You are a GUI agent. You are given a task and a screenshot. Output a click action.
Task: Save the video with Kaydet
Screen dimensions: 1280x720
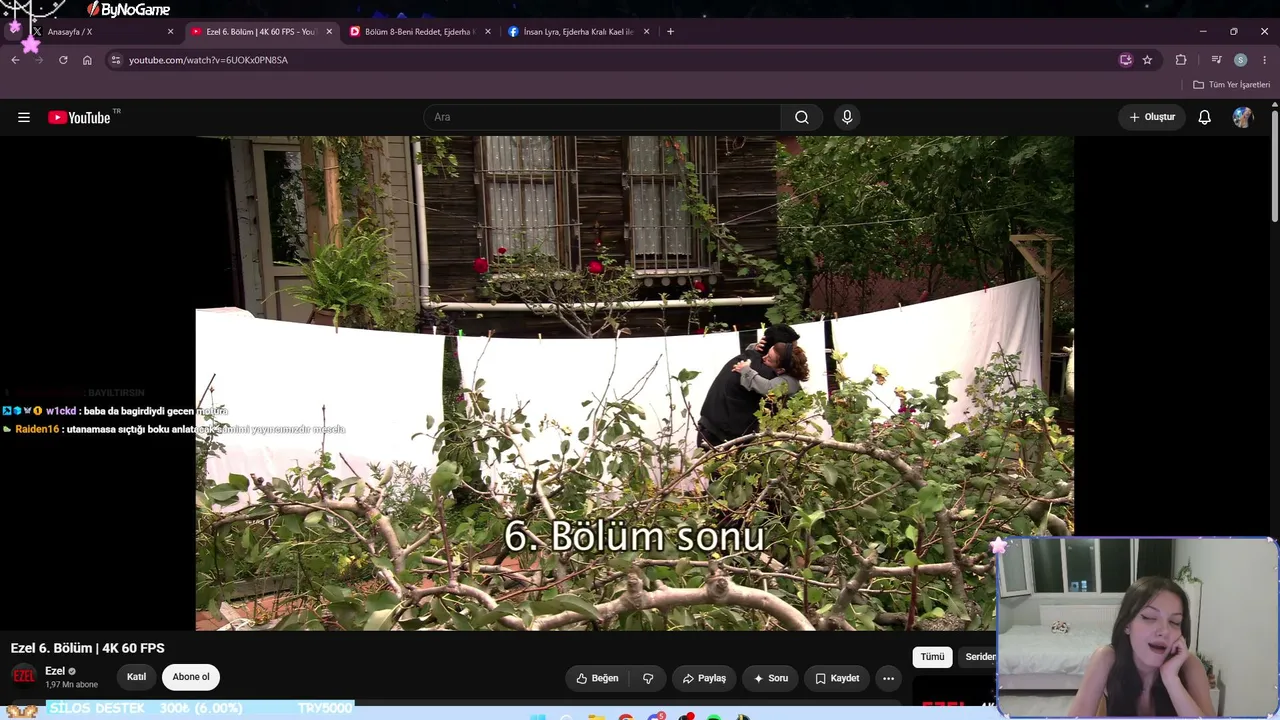pyautogui.click(x=837, y=678)
